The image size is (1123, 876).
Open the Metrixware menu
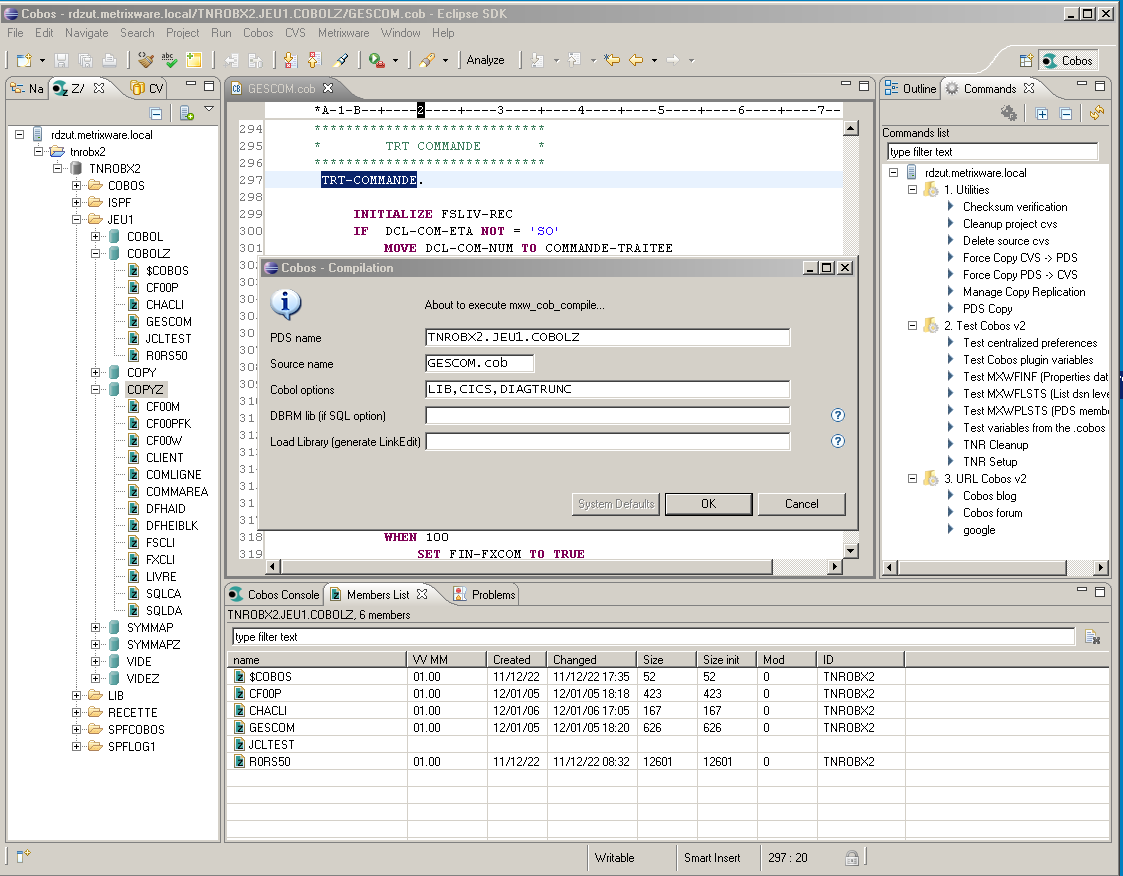click(344, 33)
